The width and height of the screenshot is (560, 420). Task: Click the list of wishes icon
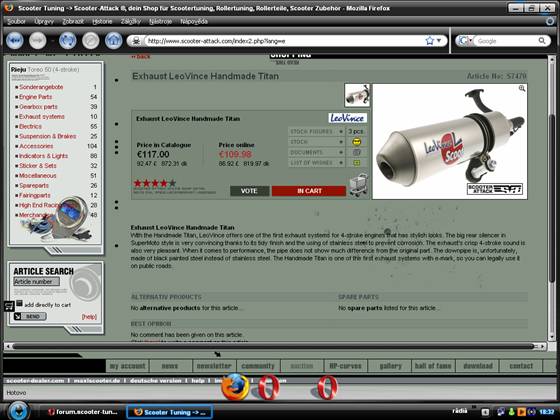coord(356,163)
